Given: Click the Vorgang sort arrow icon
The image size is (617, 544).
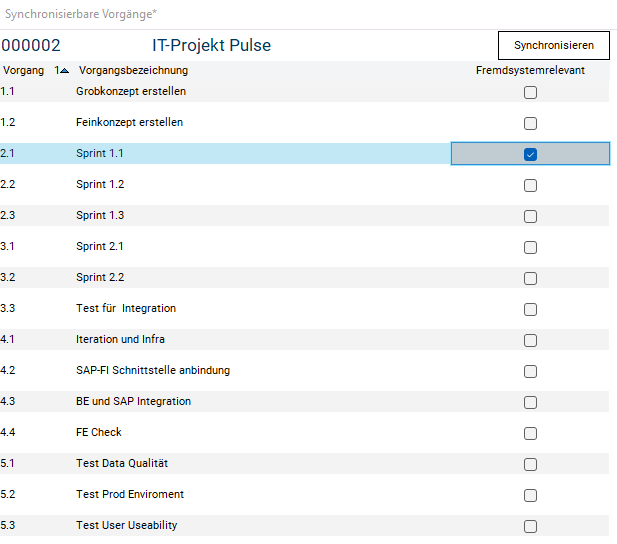Looking at the screenshot, I should [65, 70].
